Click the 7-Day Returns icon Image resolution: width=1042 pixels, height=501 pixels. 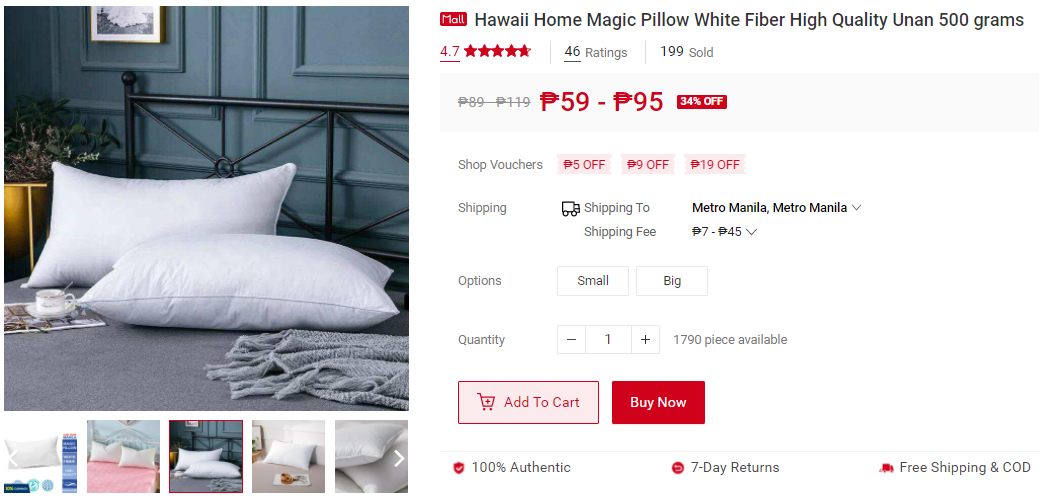[678, 468]
